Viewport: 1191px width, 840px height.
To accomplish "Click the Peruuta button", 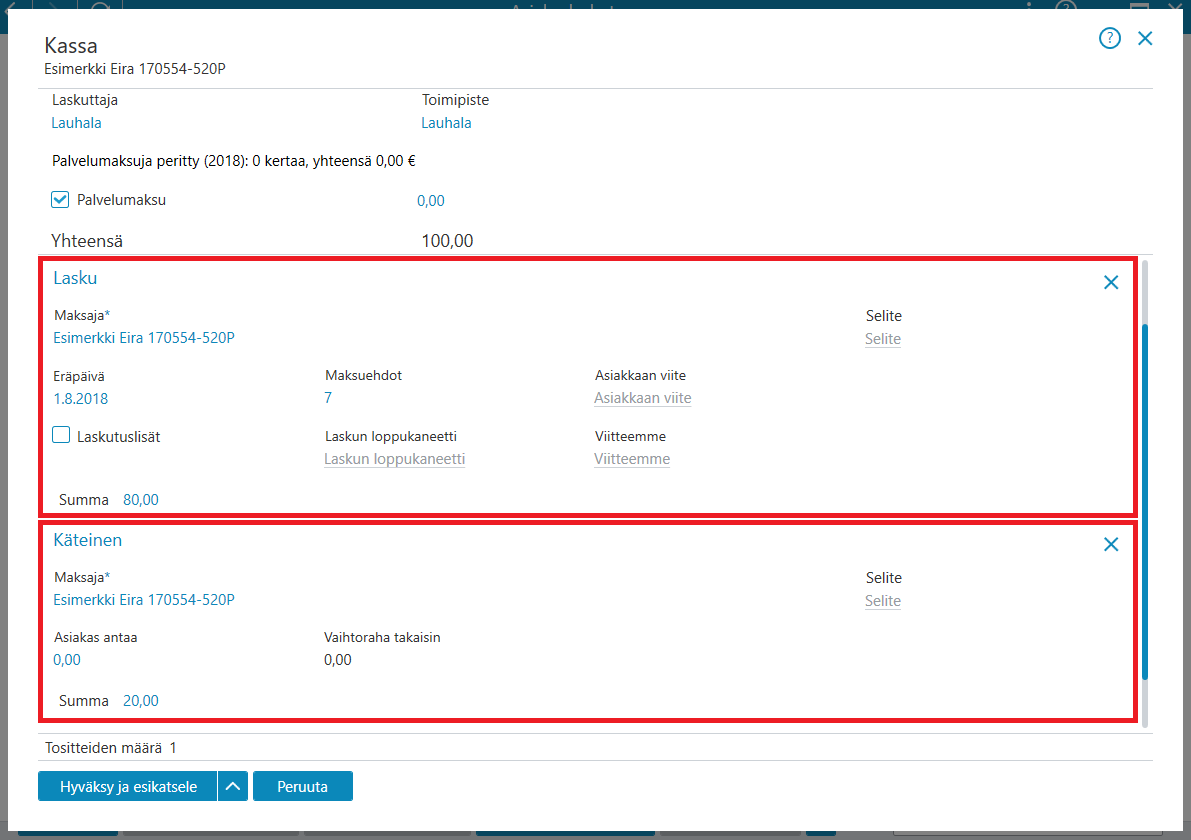I will pos(302,786).
